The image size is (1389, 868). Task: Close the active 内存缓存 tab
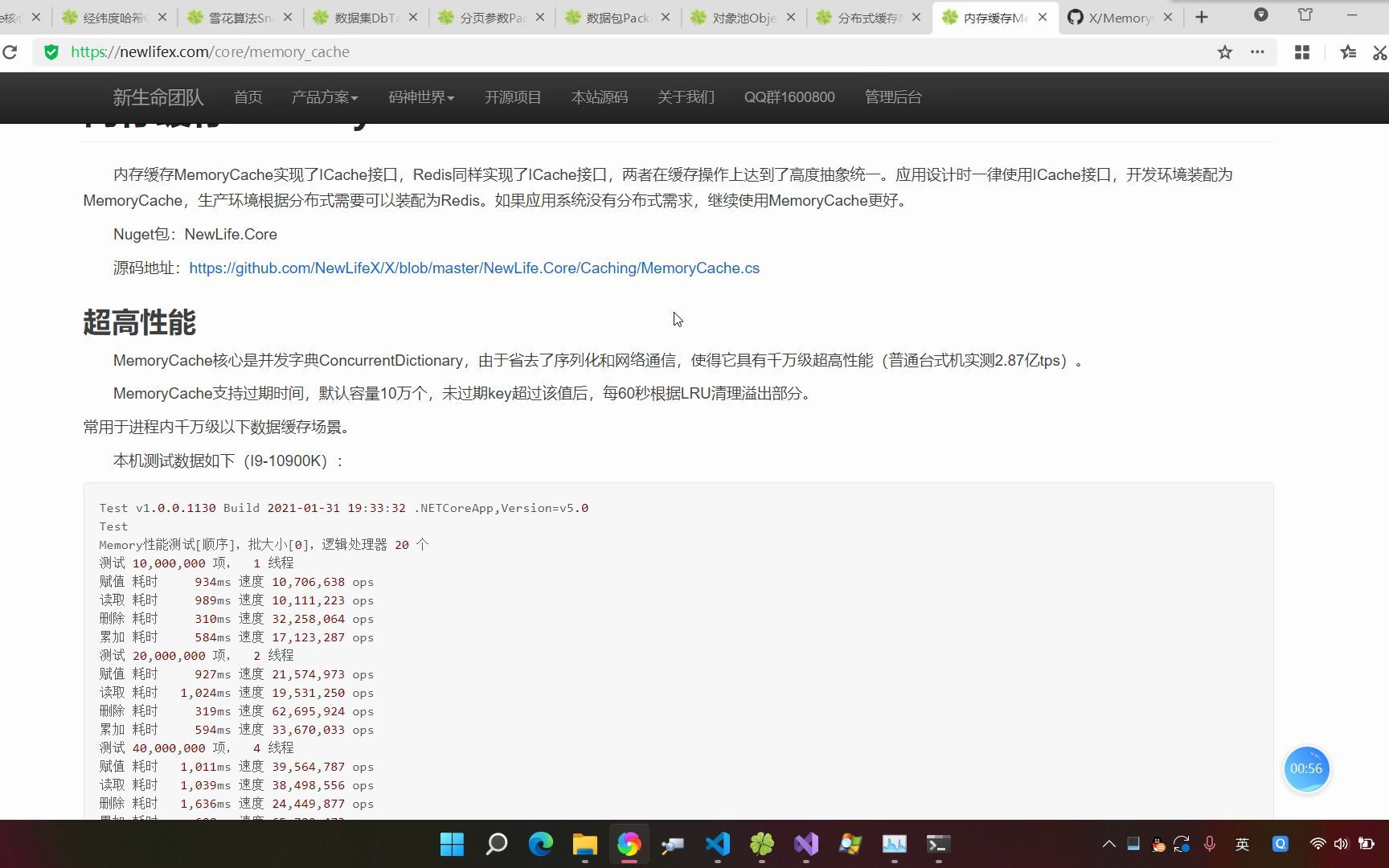pos(1043,17)
